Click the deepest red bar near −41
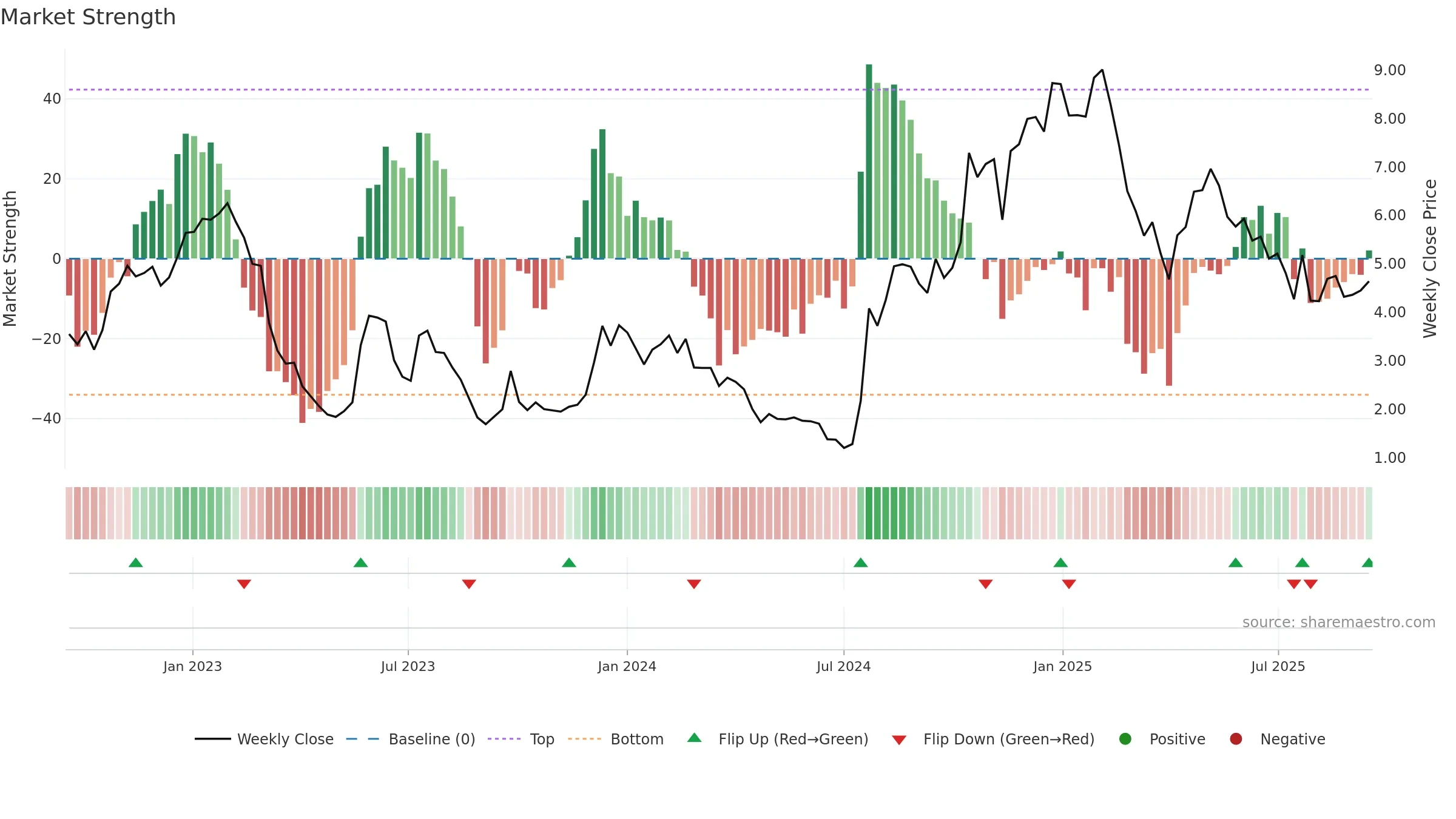 (302, 341)
